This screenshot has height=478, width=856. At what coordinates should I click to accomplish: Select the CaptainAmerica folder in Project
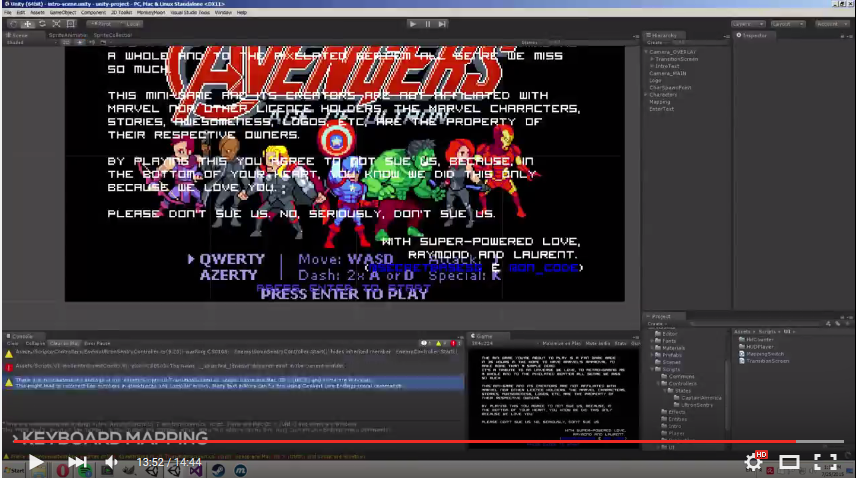(698, 398)
